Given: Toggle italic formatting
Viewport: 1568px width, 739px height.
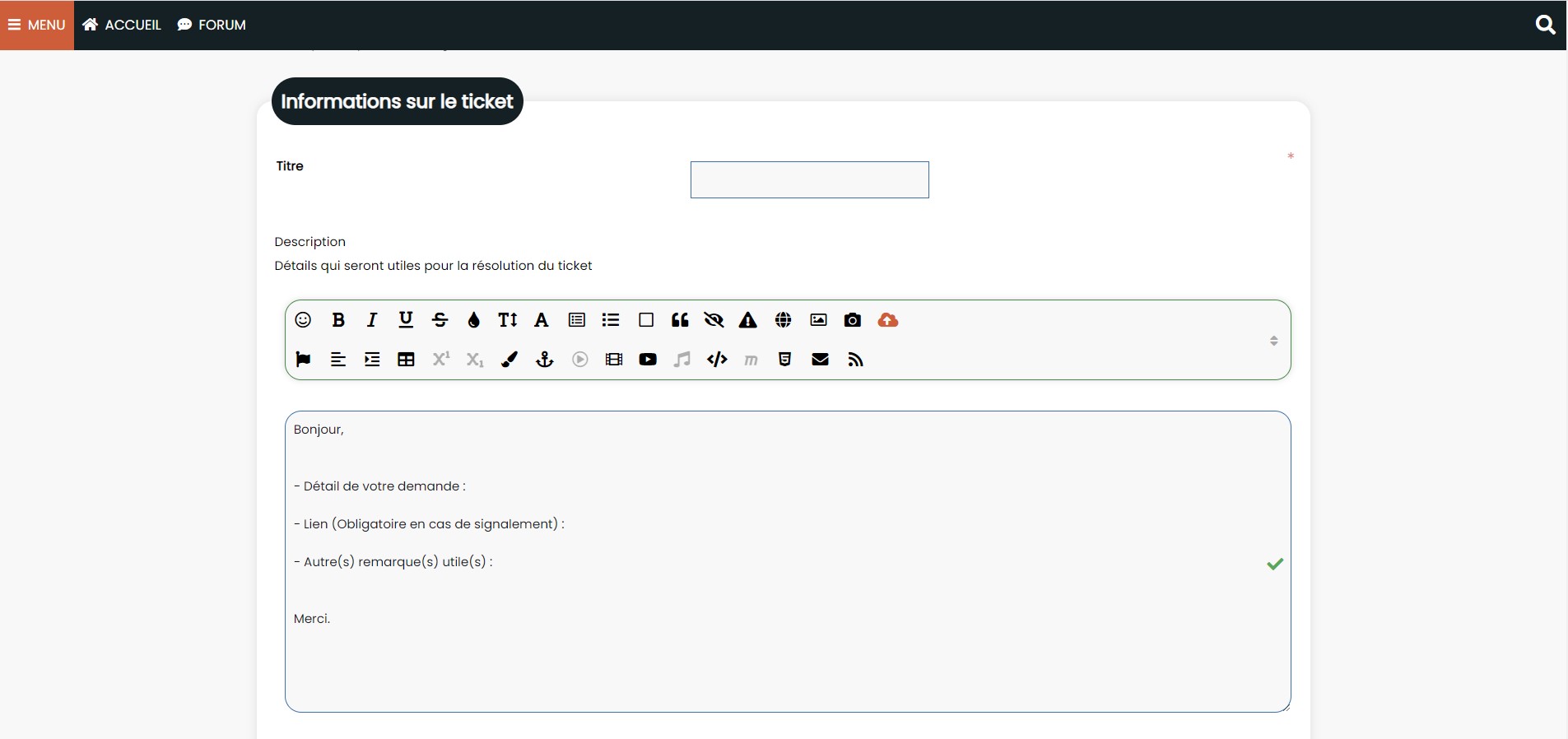Looking at the screenshot, I should point(372,320).
